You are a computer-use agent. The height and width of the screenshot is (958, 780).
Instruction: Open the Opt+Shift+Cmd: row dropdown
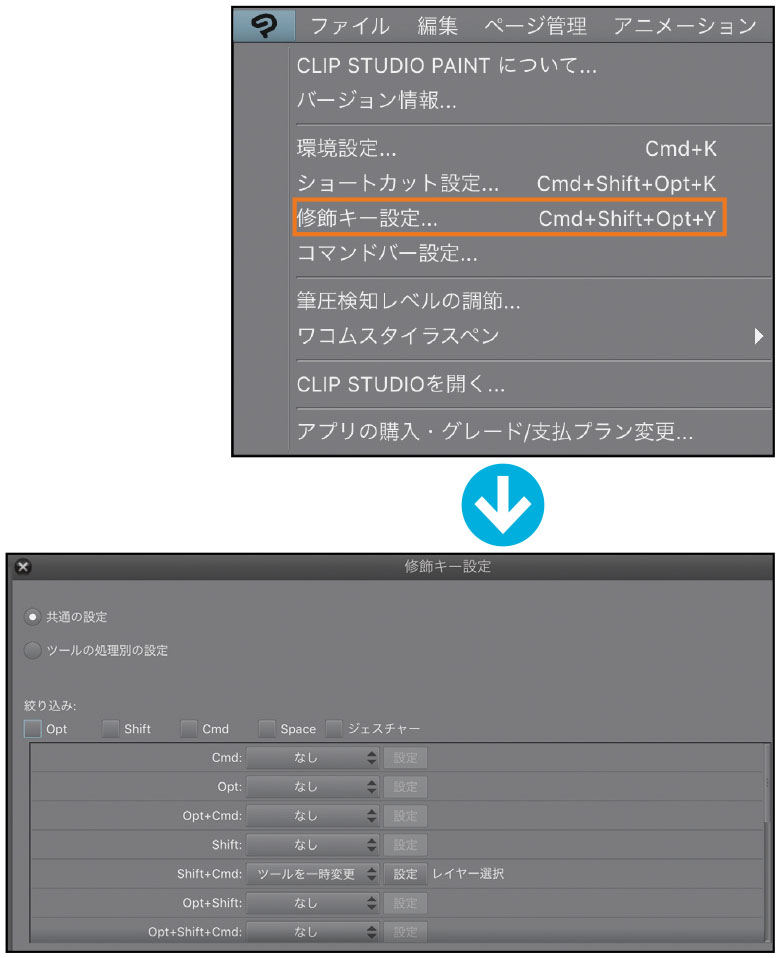[313, 932]
